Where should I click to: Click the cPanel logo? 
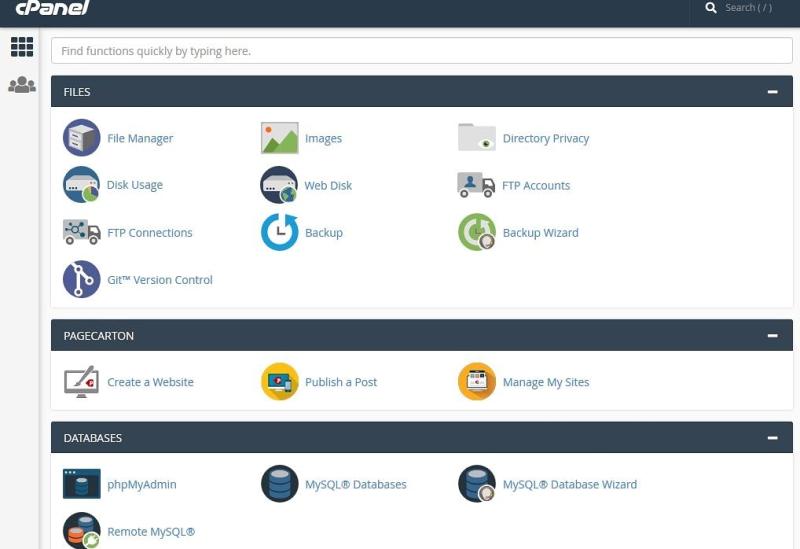(53, 8)
